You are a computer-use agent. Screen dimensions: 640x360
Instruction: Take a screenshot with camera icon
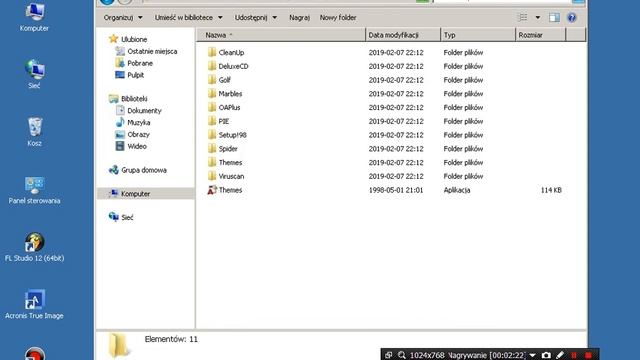546,355
